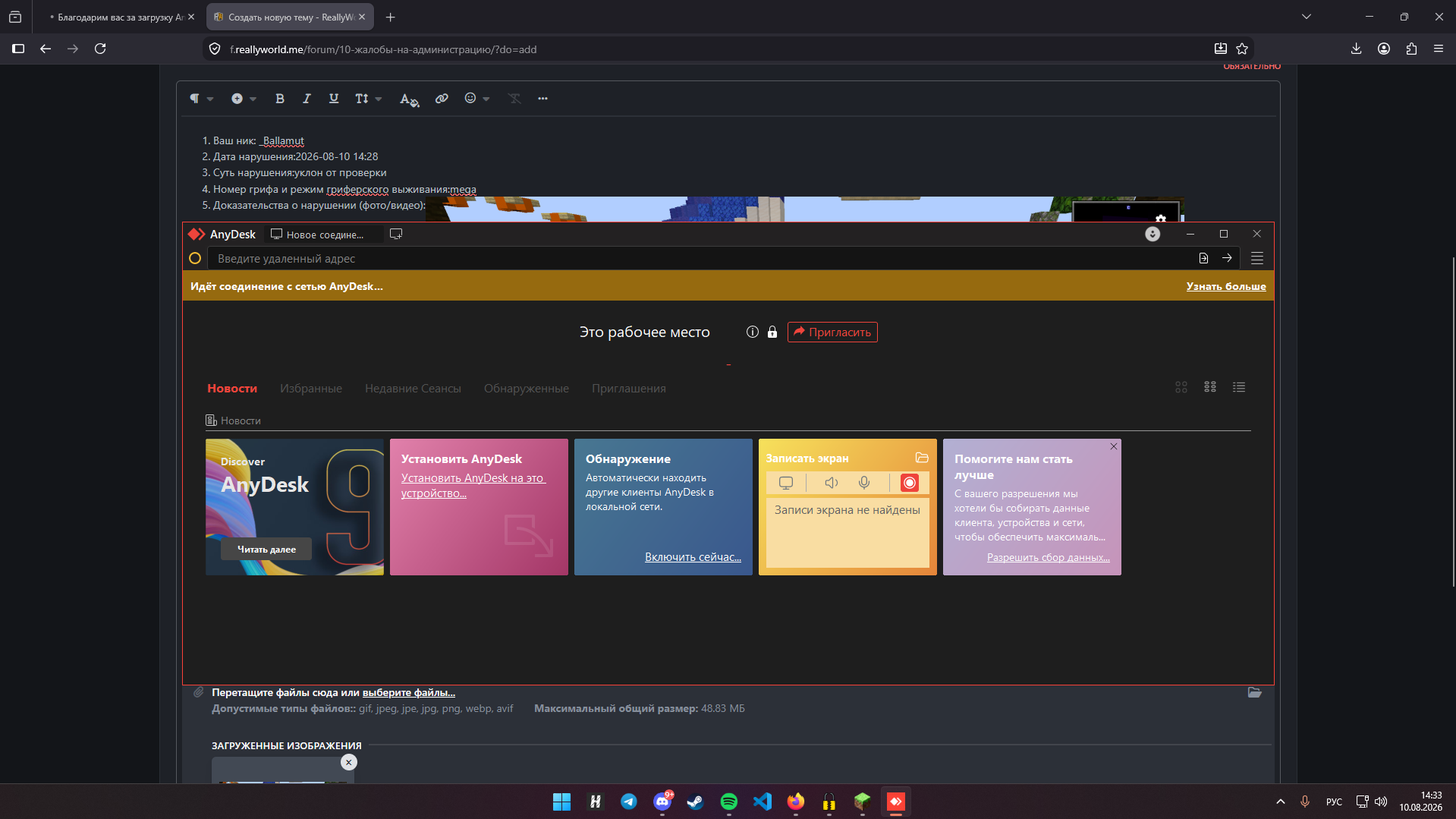Click Читать далее on Discover AnyDesk card
This screenshot has width=1456, height=819.
pyautogui.click(x=266, y=549)
